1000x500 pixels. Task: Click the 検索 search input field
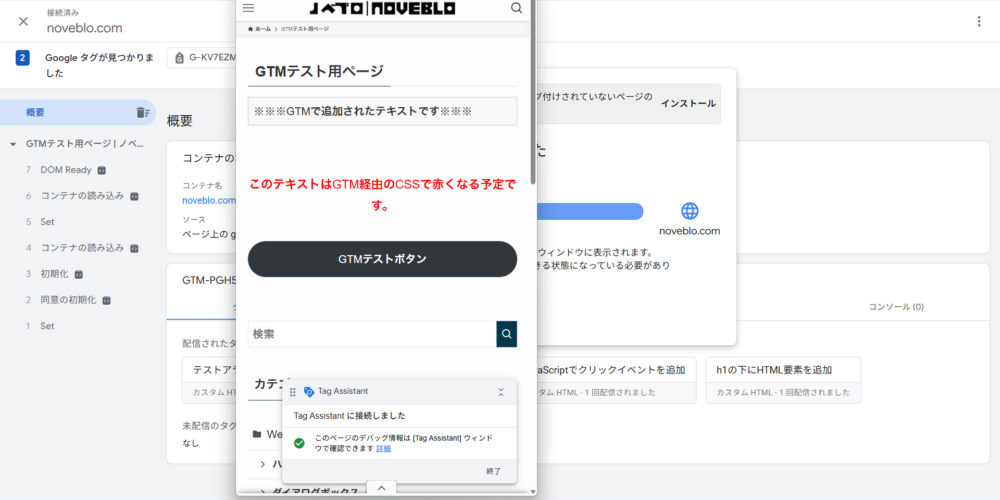coord(371,334)
